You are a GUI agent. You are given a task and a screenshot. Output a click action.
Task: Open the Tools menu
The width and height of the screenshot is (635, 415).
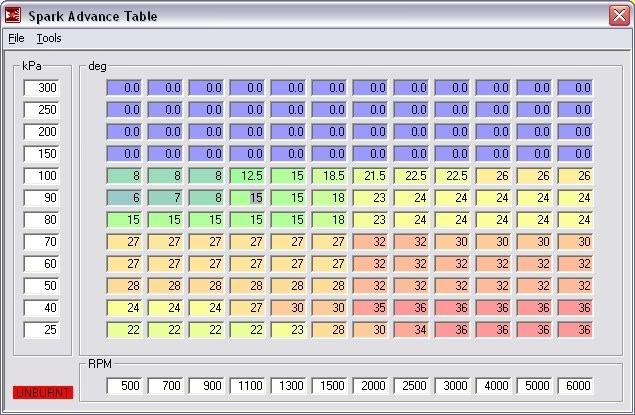tap(49, 38)
